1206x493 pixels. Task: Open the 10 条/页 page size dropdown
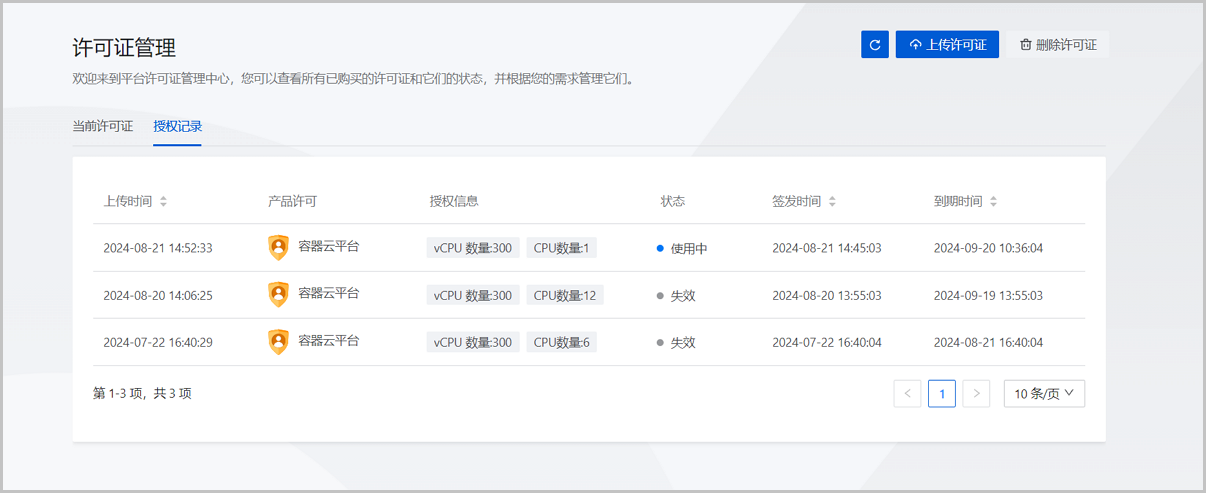(1044, 394)
